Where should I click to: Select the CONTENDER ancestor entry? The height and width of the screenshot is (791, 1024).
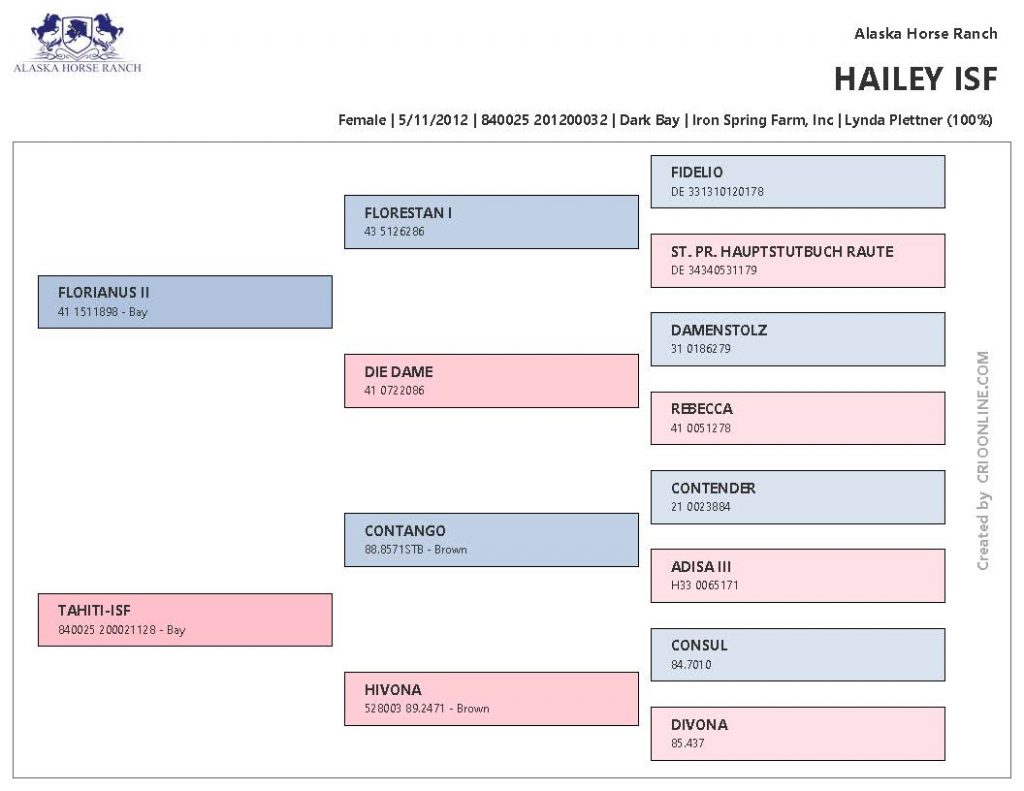click(x=797, y=497)
